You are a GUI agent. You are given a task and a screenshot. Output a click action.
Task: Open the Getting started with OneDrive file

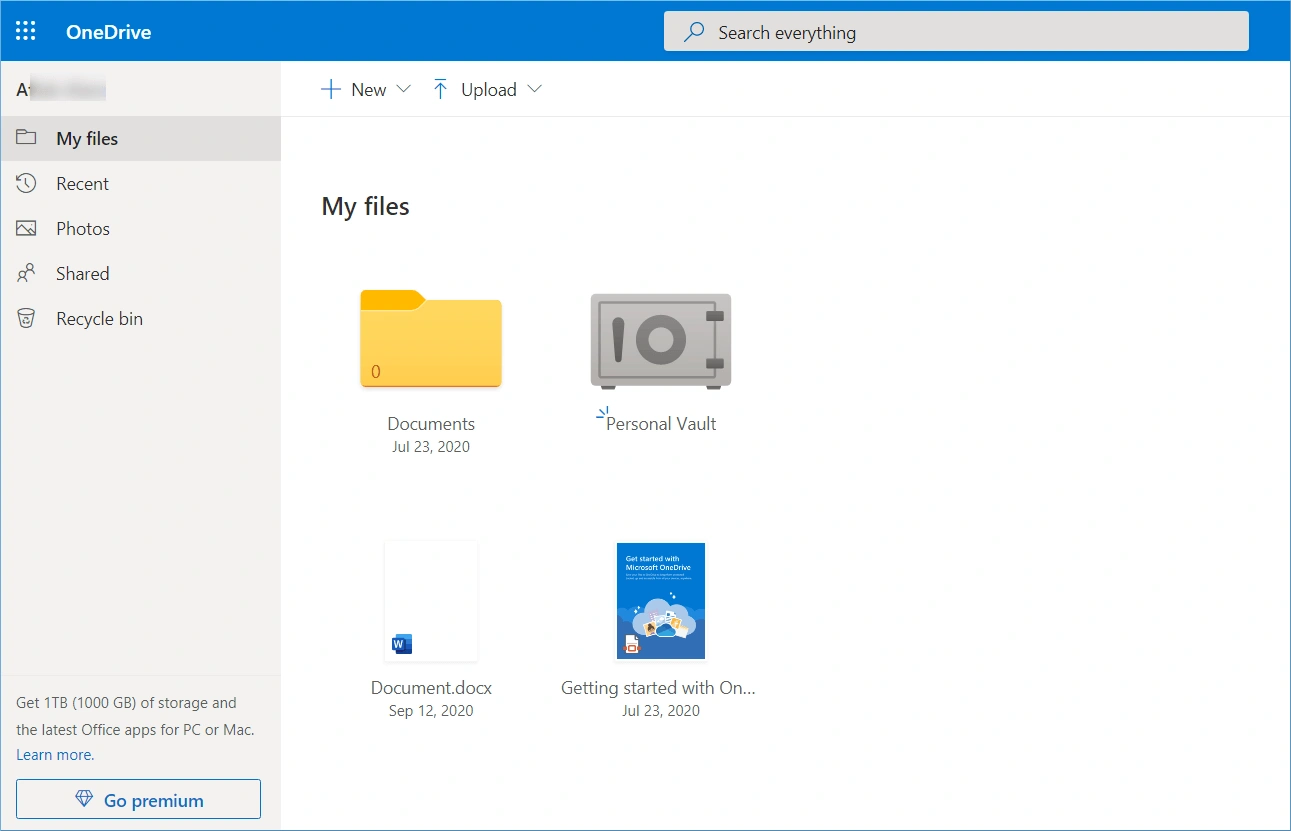660,600
